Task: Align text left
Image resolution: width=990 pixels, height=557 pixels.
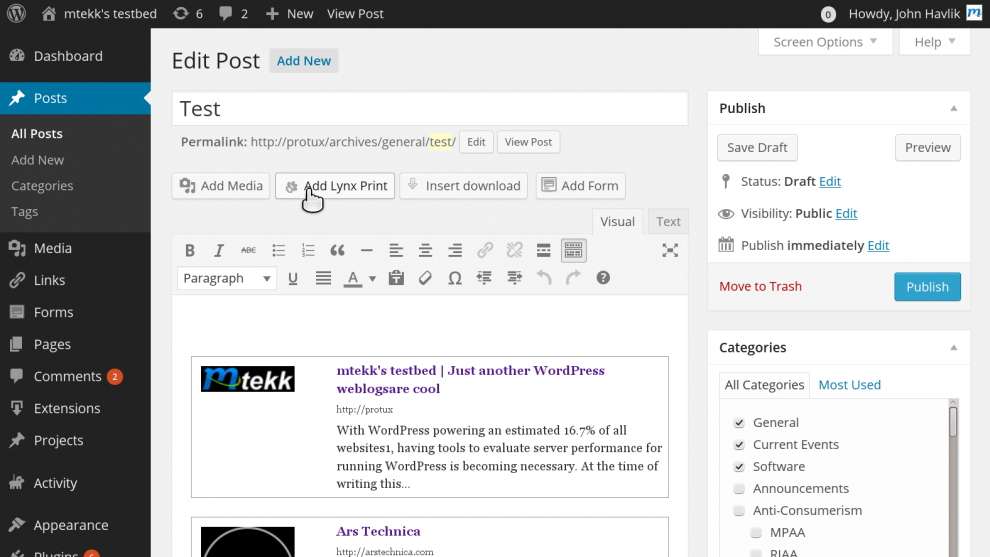Action: coord(396,251)
